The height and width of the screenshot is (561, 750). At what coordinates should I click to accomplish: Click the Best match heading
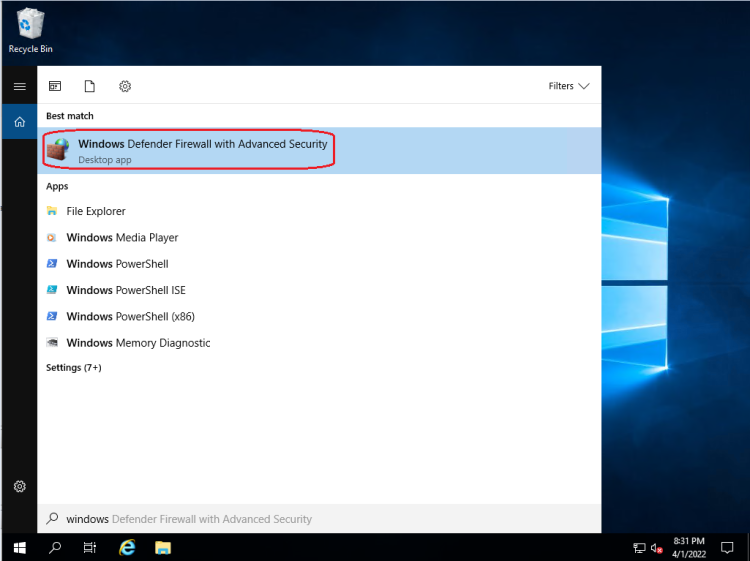point(70,116)
